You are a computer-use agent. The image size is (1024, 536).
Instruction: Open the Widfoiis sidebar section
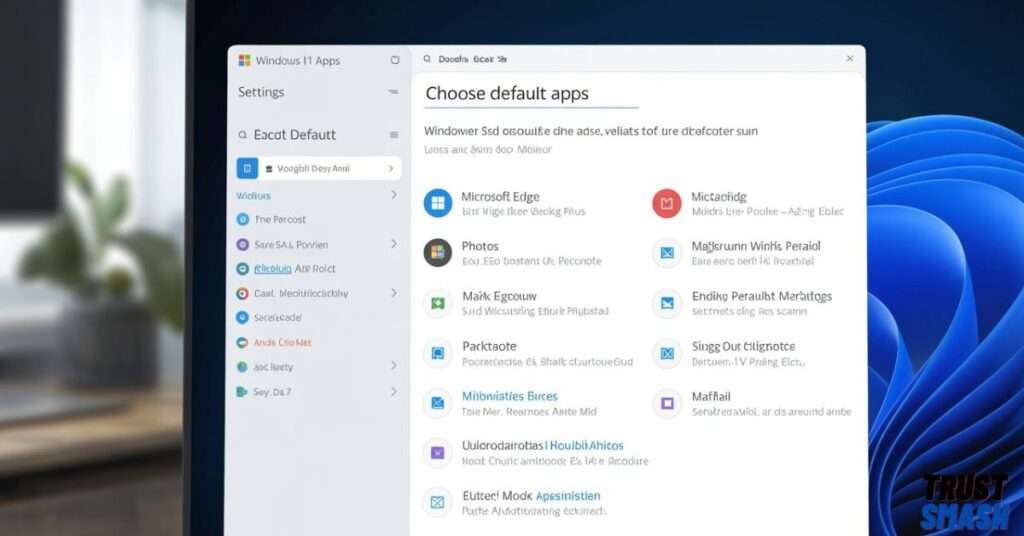point(253,195)
